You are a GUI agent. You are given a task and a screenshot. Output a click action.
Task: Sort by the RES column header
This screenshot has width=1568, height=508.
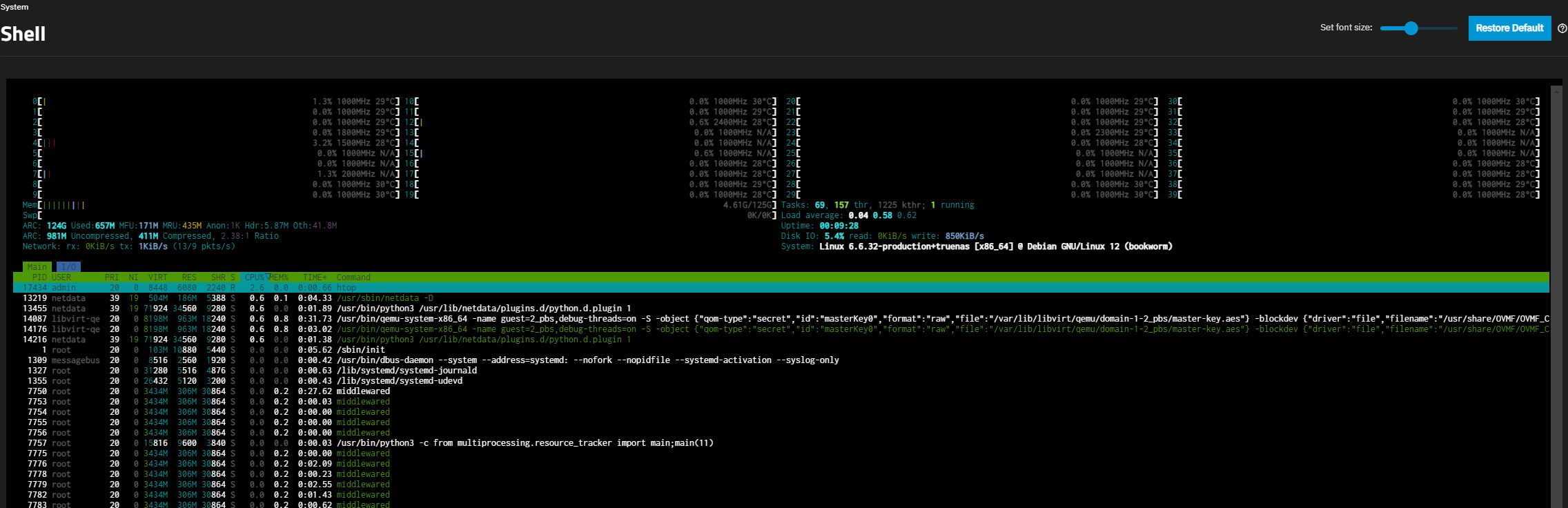click(x=189, y=277)
